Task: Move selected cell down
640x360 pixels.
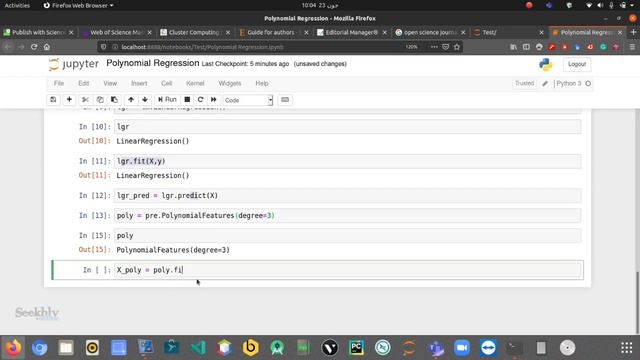Action: (145, 100)
